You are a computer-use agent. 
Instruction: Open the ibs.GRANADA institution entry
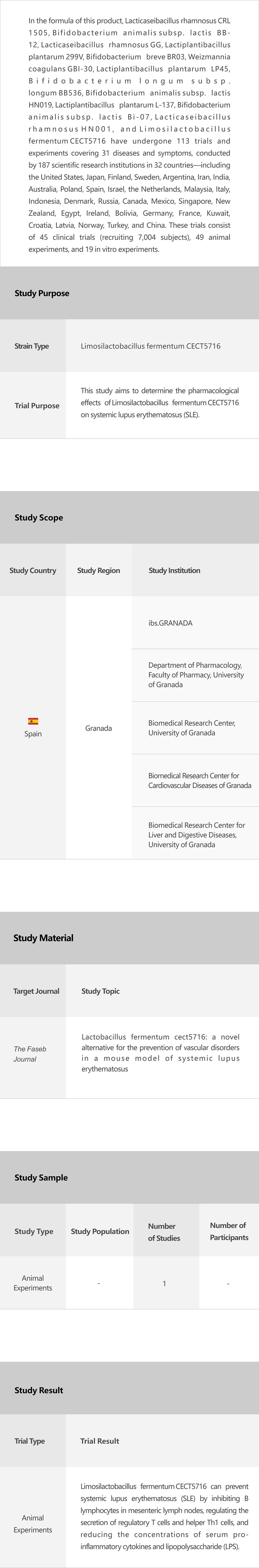tap(171, 623)
